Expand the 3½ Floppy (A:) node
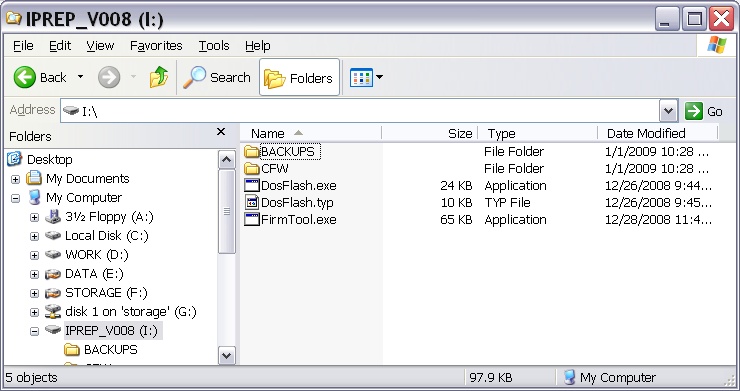740x391 pixels. click(34, 217)
